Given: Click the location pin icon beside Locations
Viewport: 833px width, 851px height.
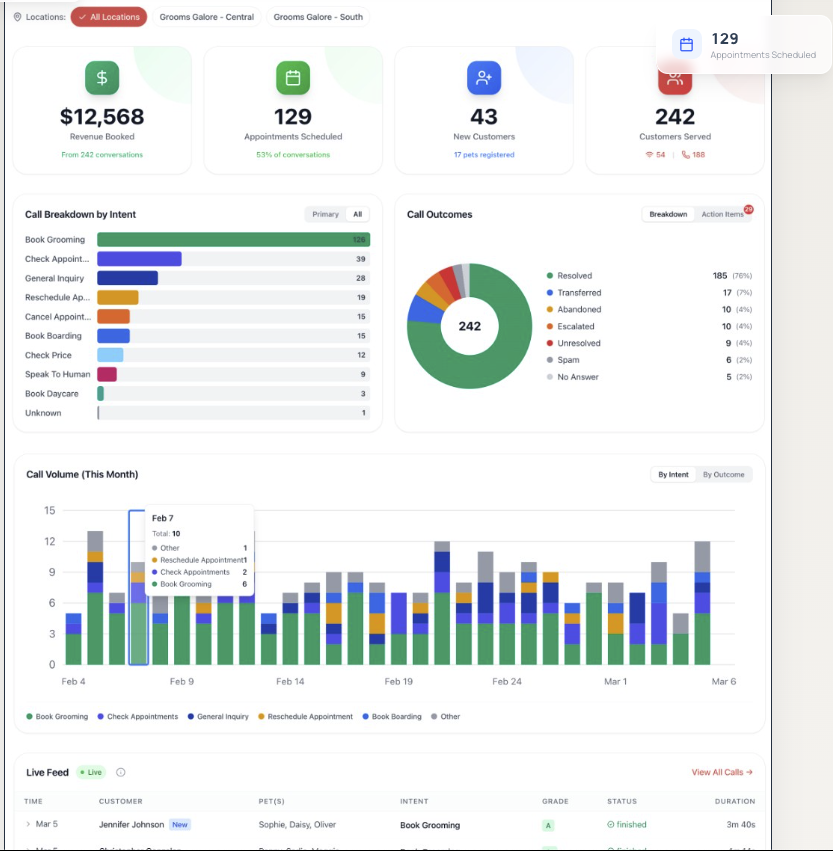Looking at the screenshot, I should (x=17, y=17).
